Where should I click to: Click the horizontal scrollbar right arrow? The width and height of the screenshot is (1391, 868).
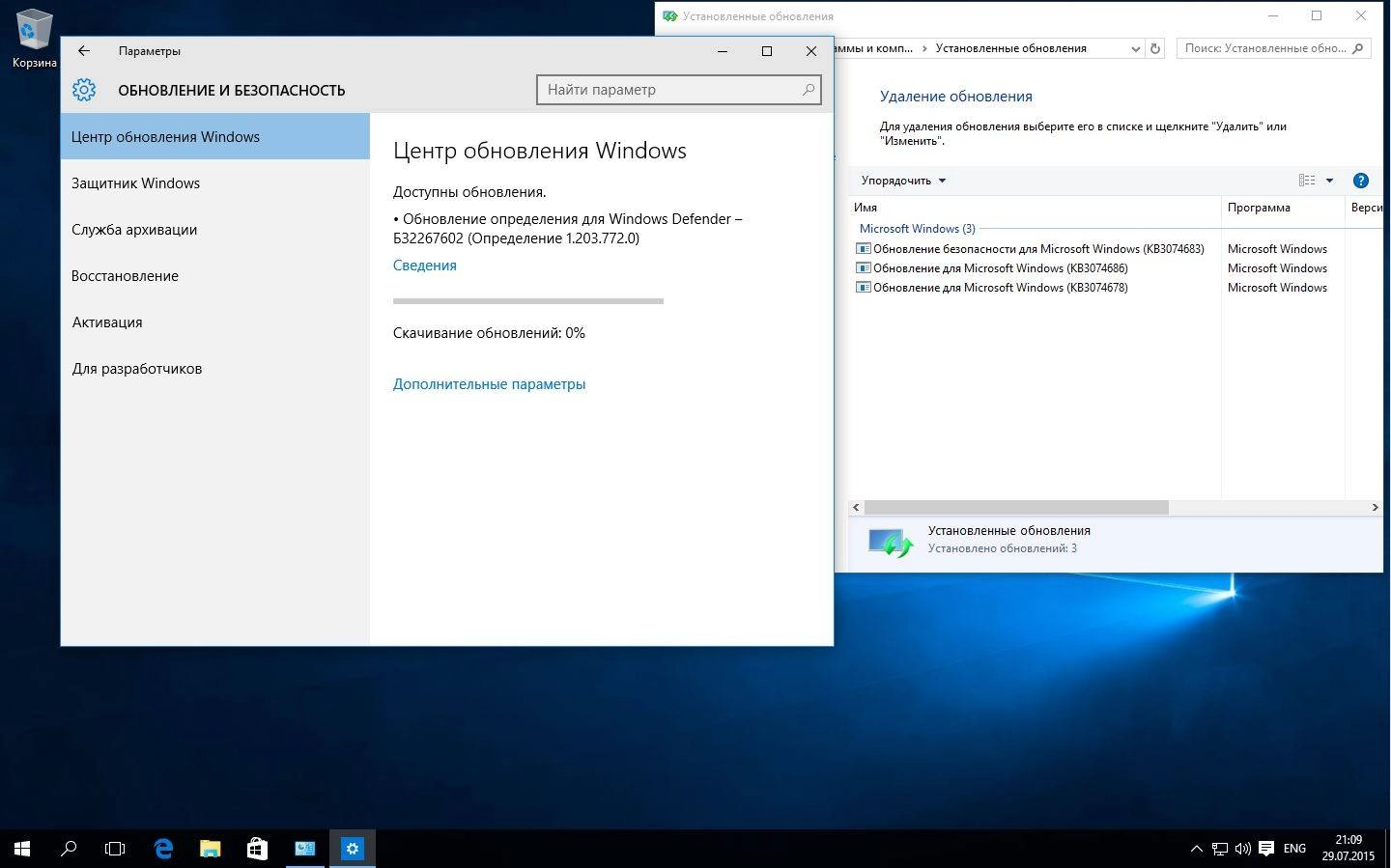[x=1375, y=507]
